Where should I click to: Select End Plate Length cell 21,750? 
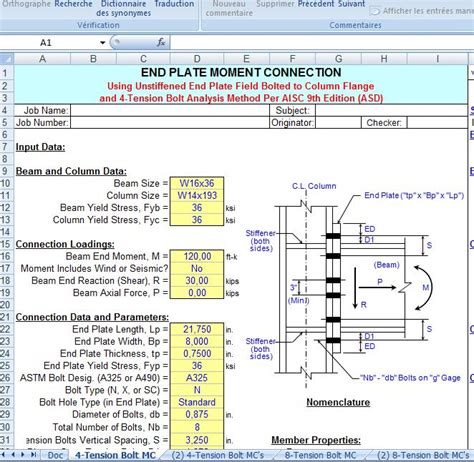coord(197,329)
